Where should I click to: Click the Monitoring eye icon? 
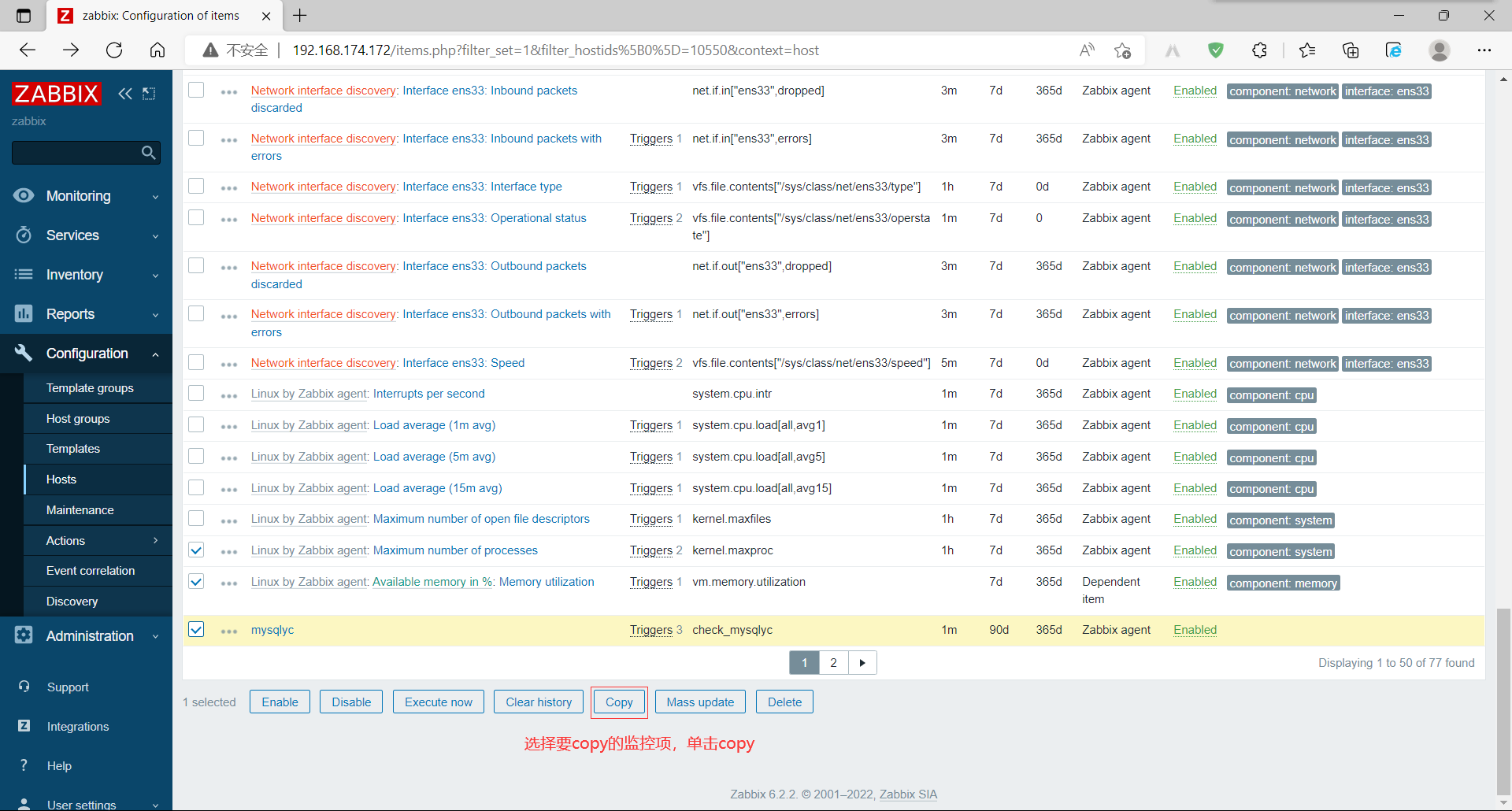24,195
